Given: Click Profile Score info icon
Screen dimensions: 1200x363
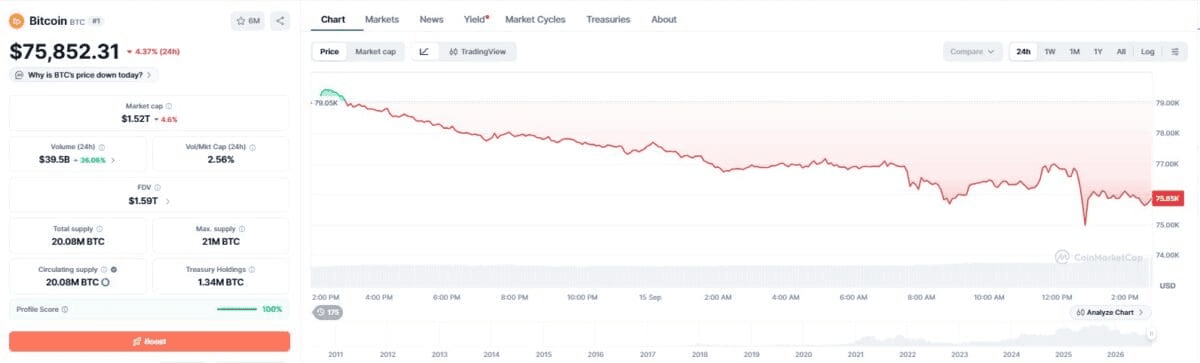Looking at the screenshot, I should click(x=65, y=309).
